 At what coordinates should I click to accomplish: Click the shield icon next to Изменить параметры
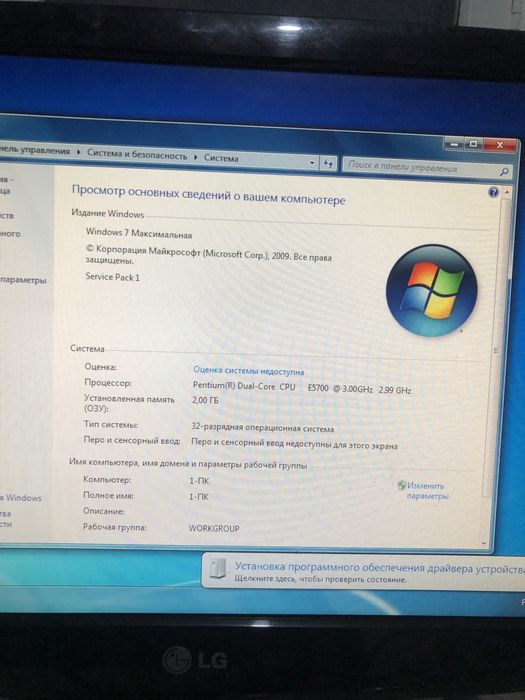coord(402,485)
